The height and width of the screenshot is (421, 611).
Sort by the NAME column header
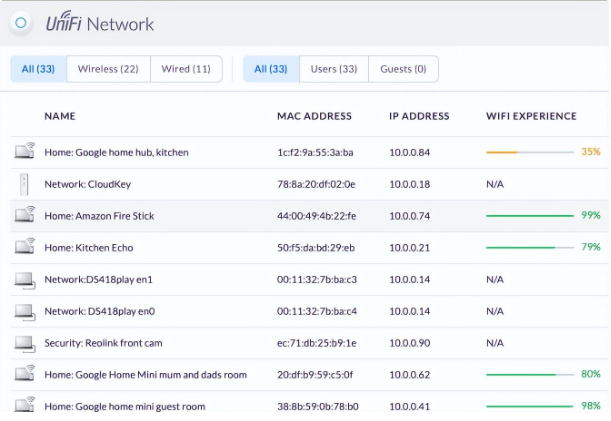tap(60, 116)
